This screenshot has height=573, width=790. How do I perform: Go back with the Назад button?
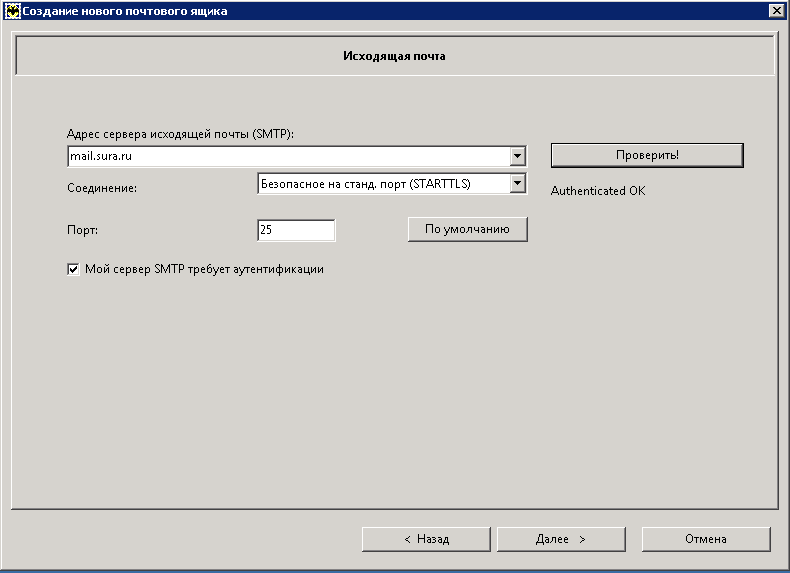tap(426, 539)
